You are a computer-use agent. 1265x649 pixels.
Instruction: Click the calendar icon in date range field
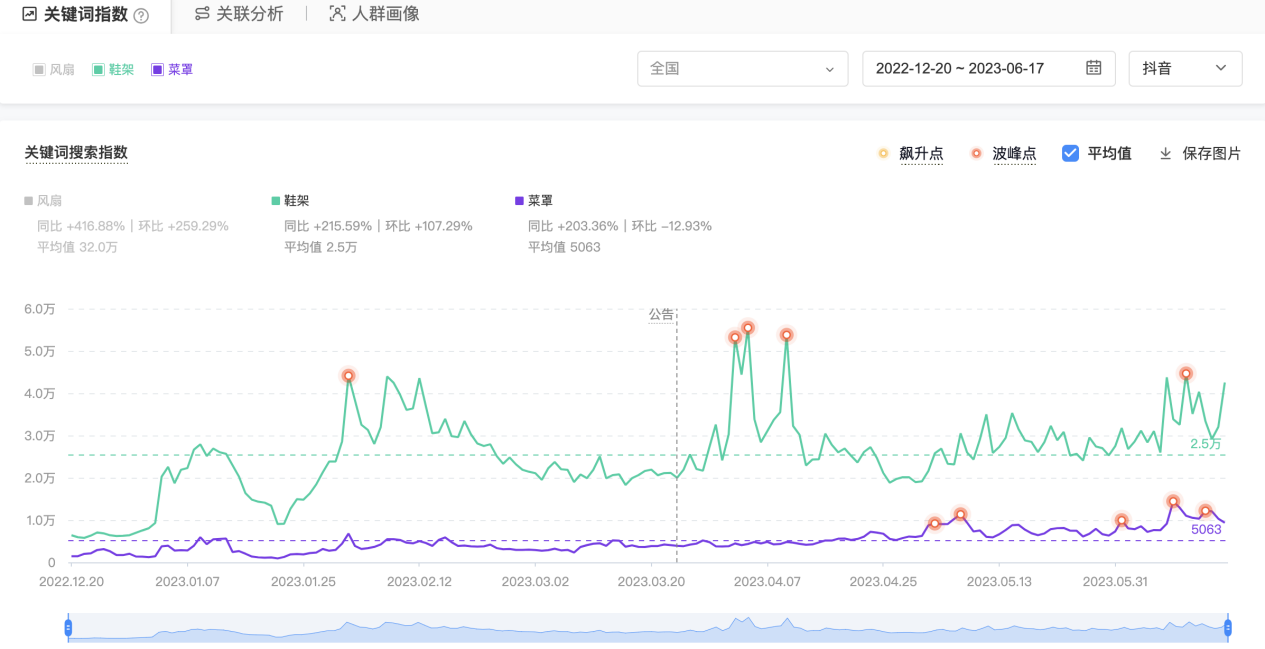coord(1093,68)
